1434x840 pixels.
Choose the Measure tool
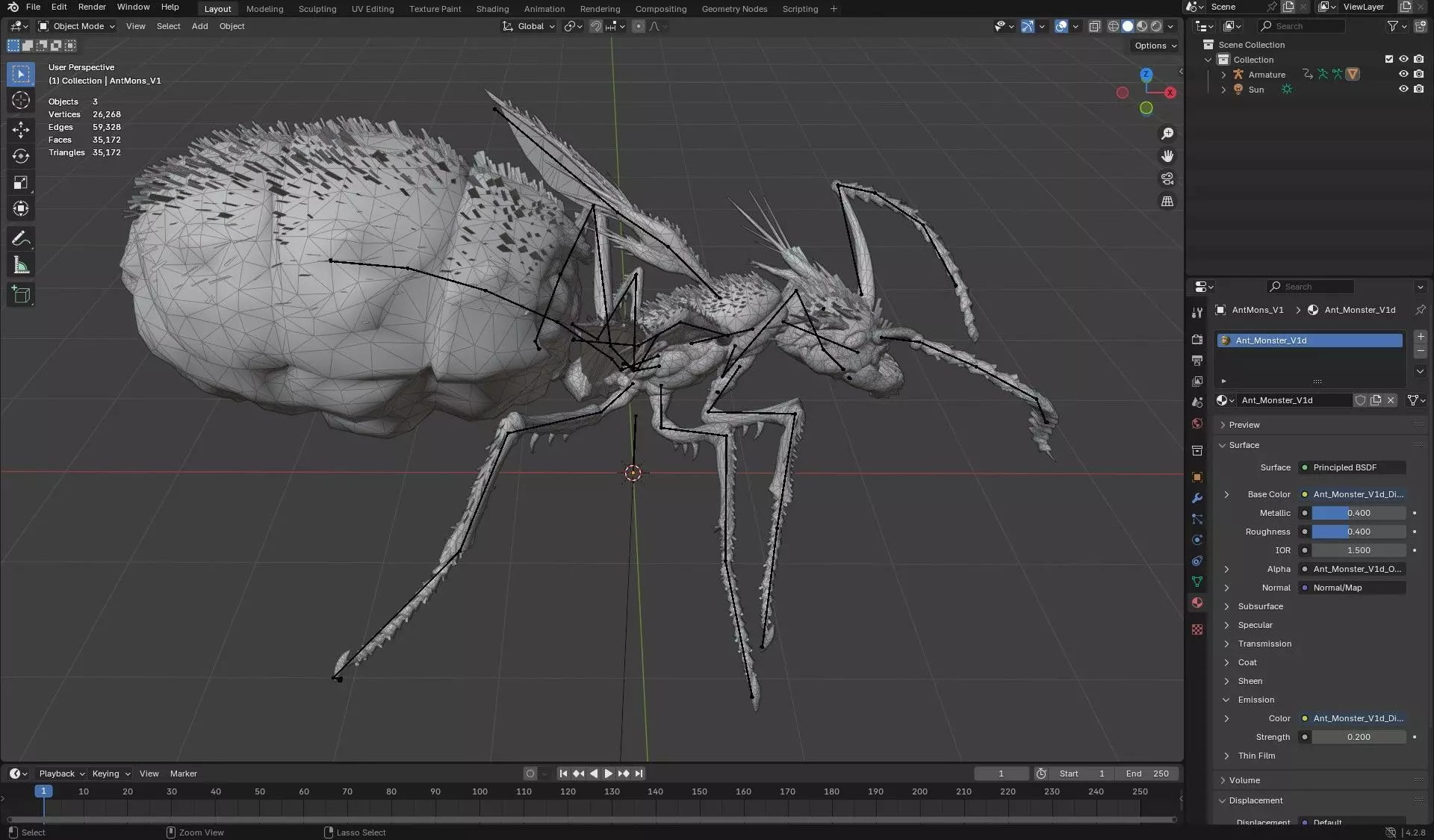21,266
